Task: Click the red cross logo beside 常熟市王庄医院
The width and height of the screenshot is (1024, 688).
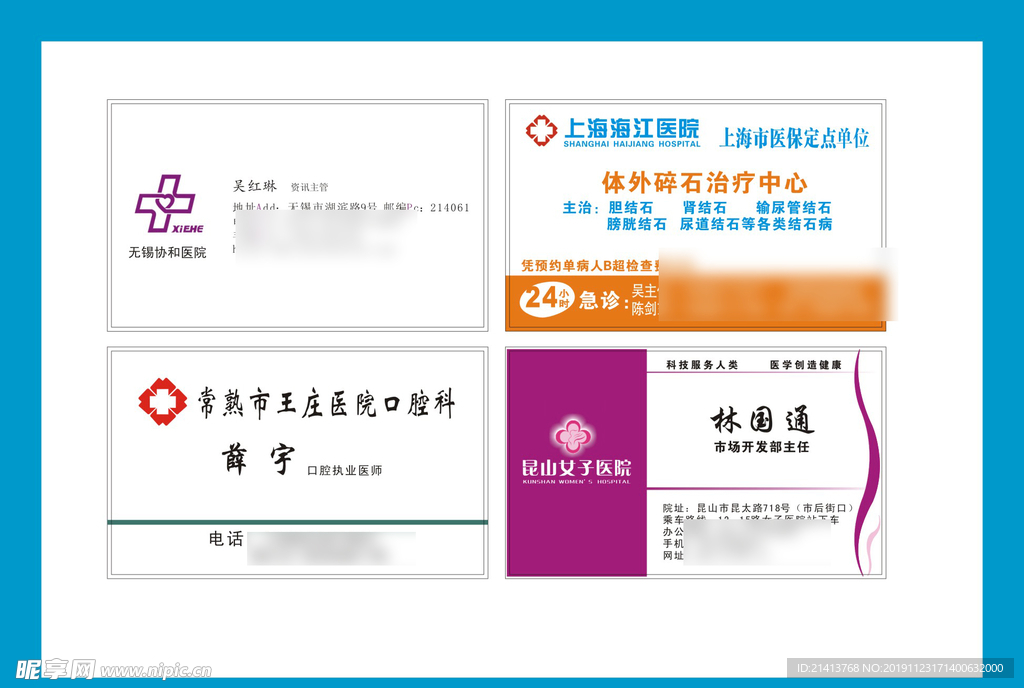Action: coord(162,402)
